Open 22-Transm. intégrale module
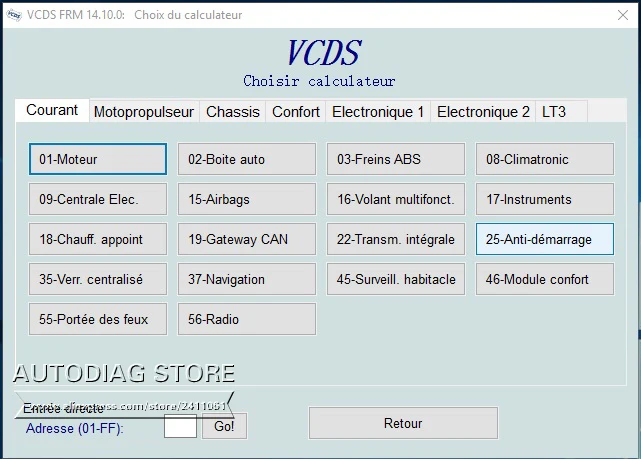641x459 pixels. coord(396,239)
